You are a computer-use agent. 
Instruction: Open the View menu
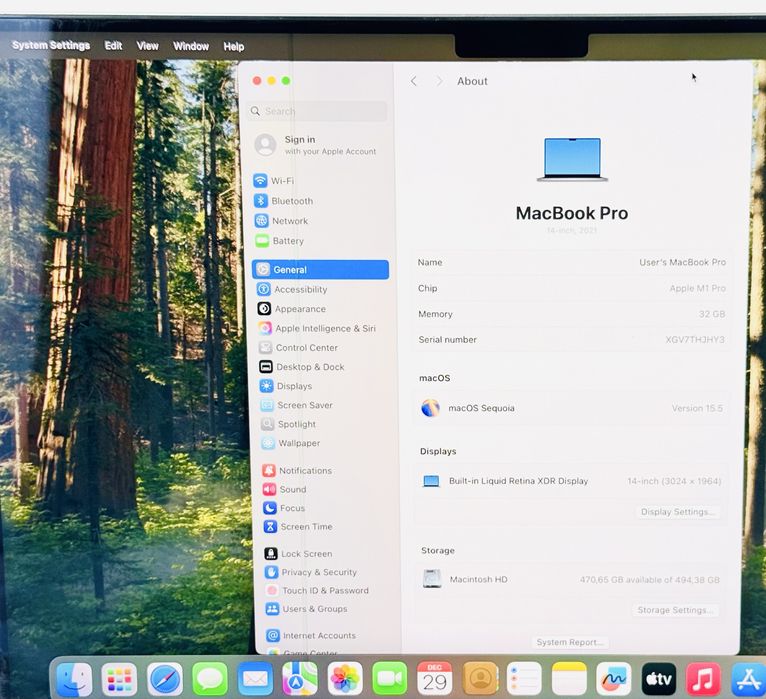[x=148, y=46]
